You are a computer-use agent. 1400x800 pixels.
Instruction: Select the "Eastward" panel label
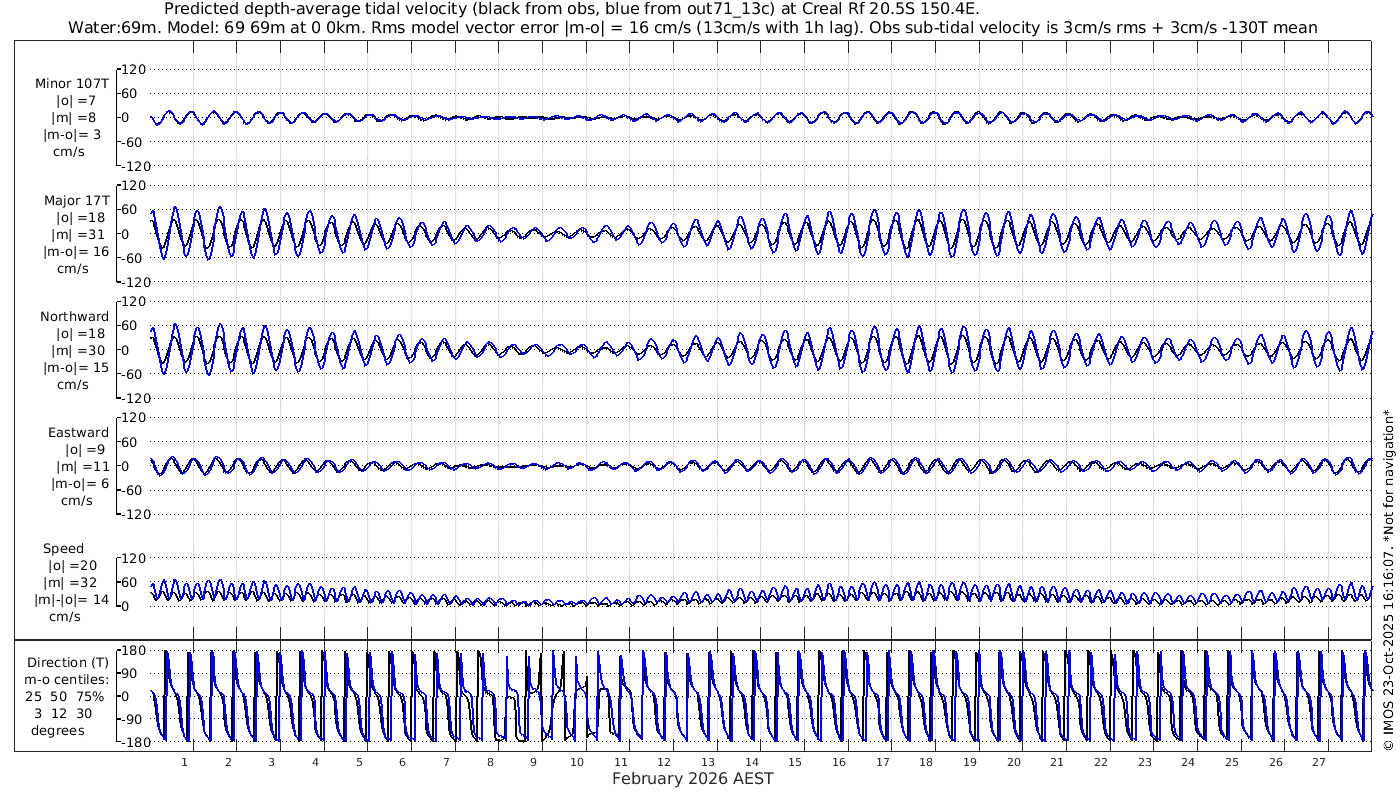(x=78, y=432)
